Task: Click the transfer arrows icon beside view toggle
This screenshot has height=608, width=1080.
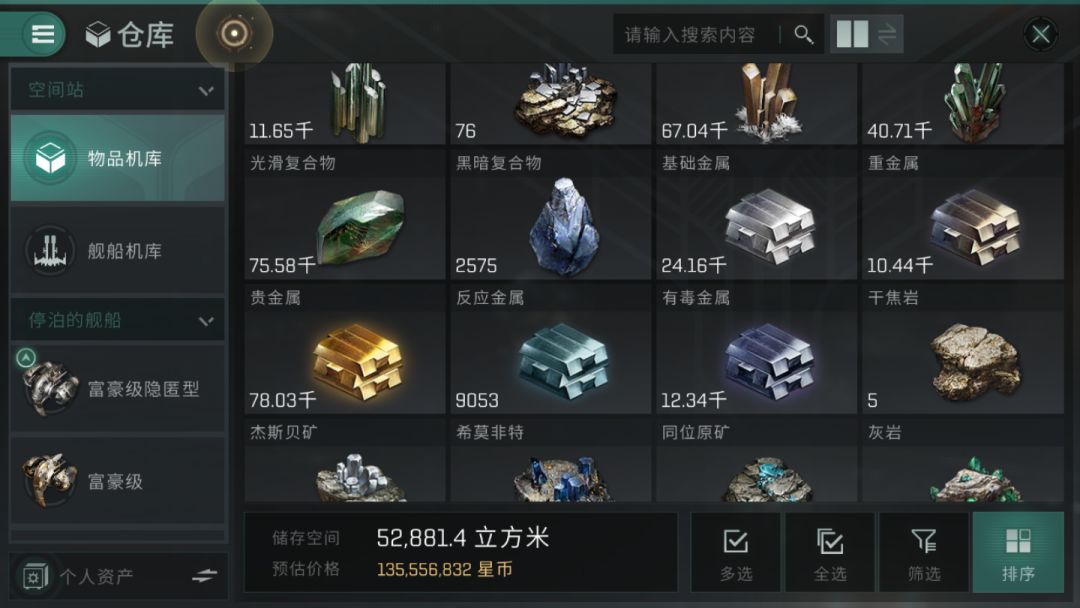Action: click(x=887, y=34)
